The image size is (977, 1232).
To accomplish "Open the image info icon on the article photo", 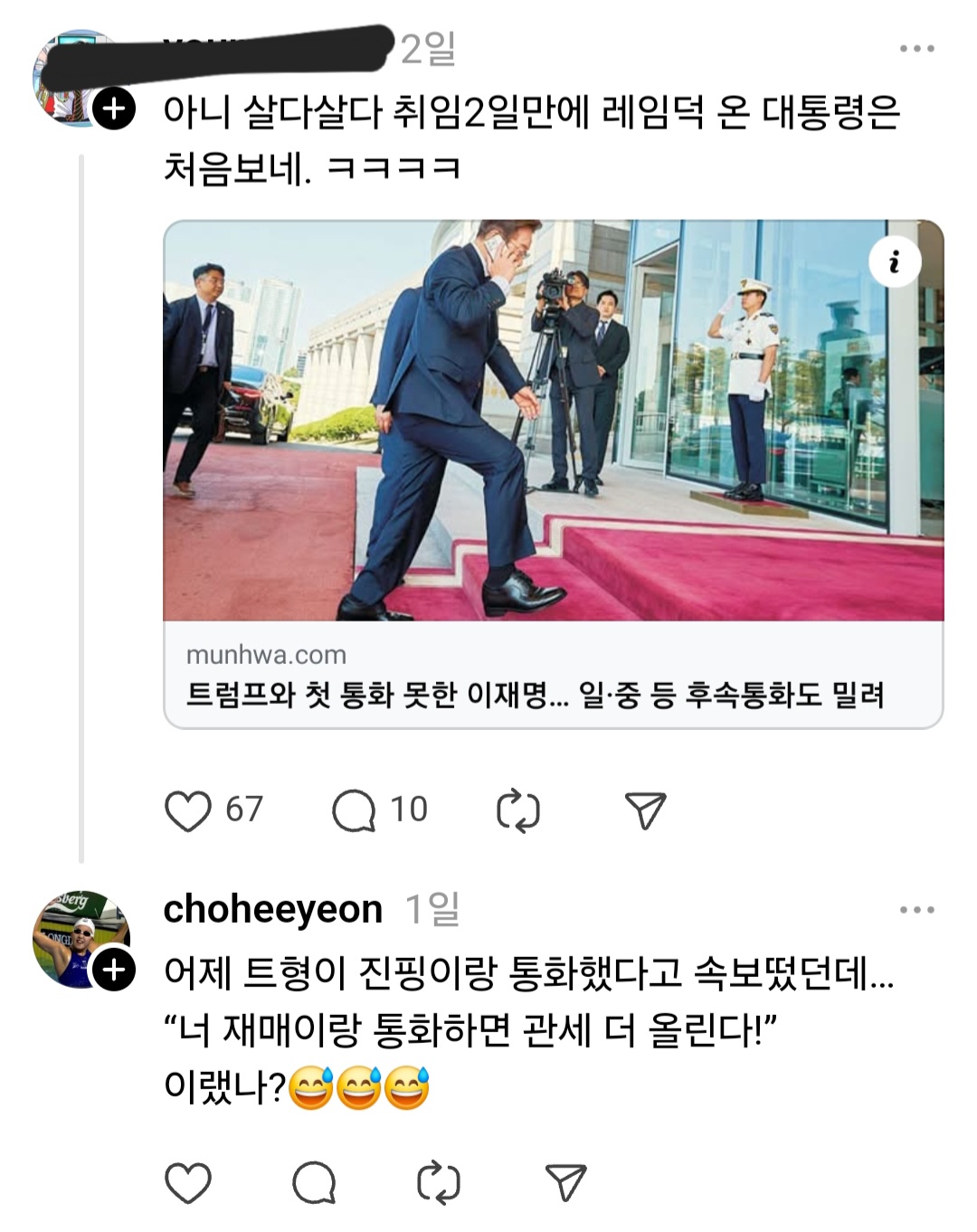I will coord(895,262).
